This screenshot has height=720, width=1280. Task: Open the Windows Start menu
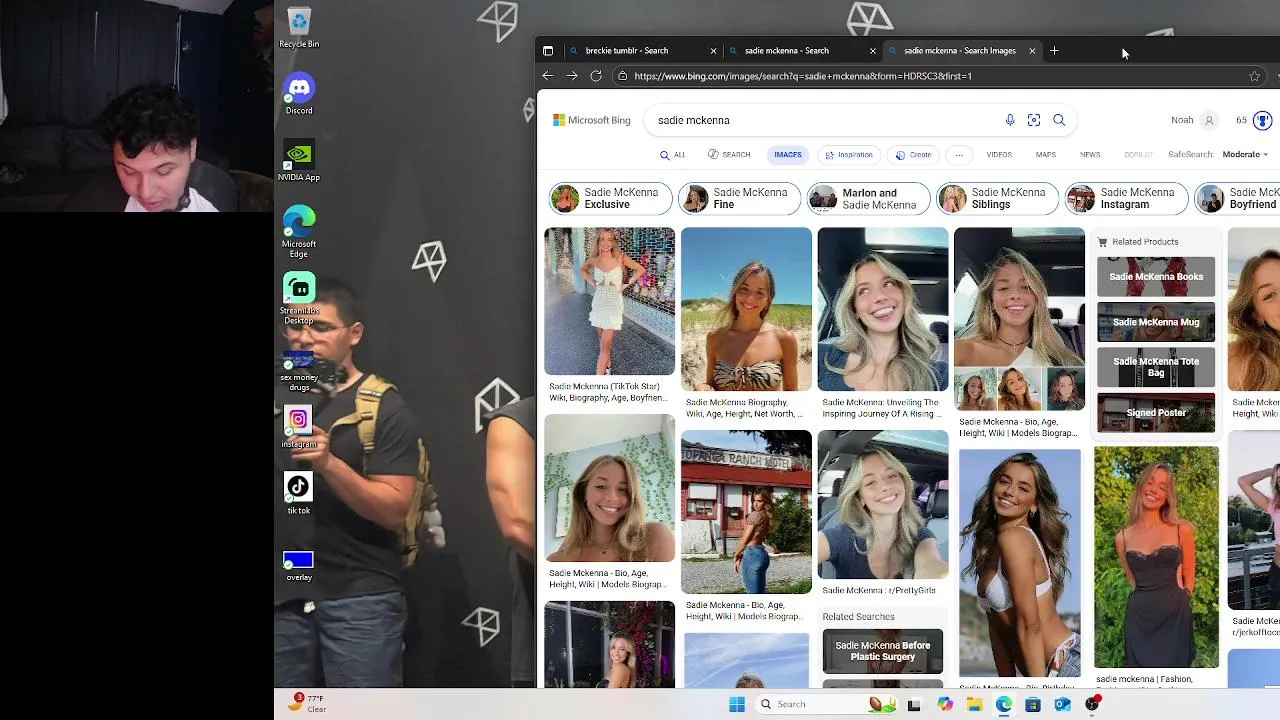coord(737,704)
